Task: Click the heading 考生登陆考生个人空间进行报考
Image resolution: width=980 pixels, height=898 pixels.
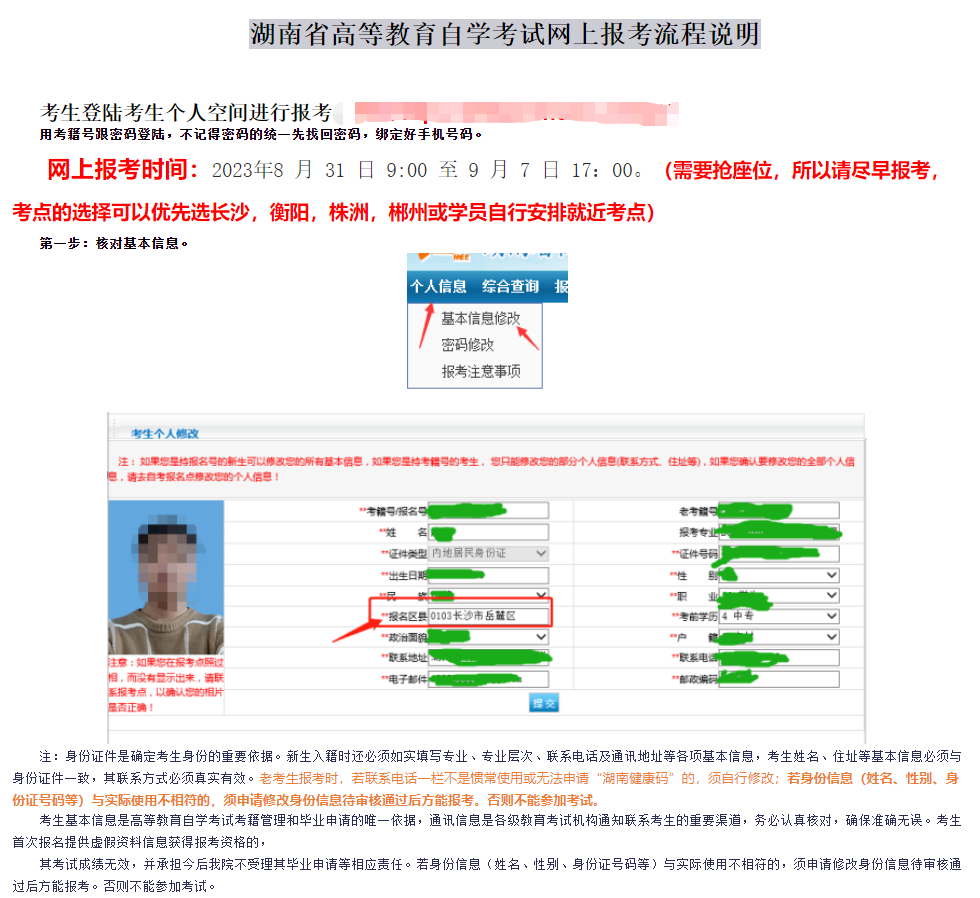Action: pos(186,112)
